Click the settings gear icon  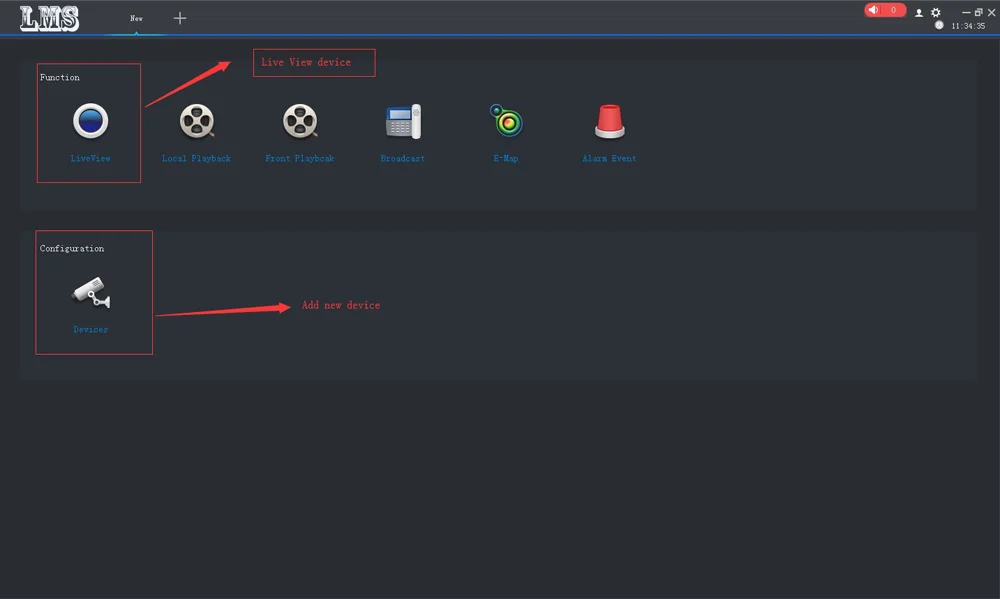tap(936, 13)
